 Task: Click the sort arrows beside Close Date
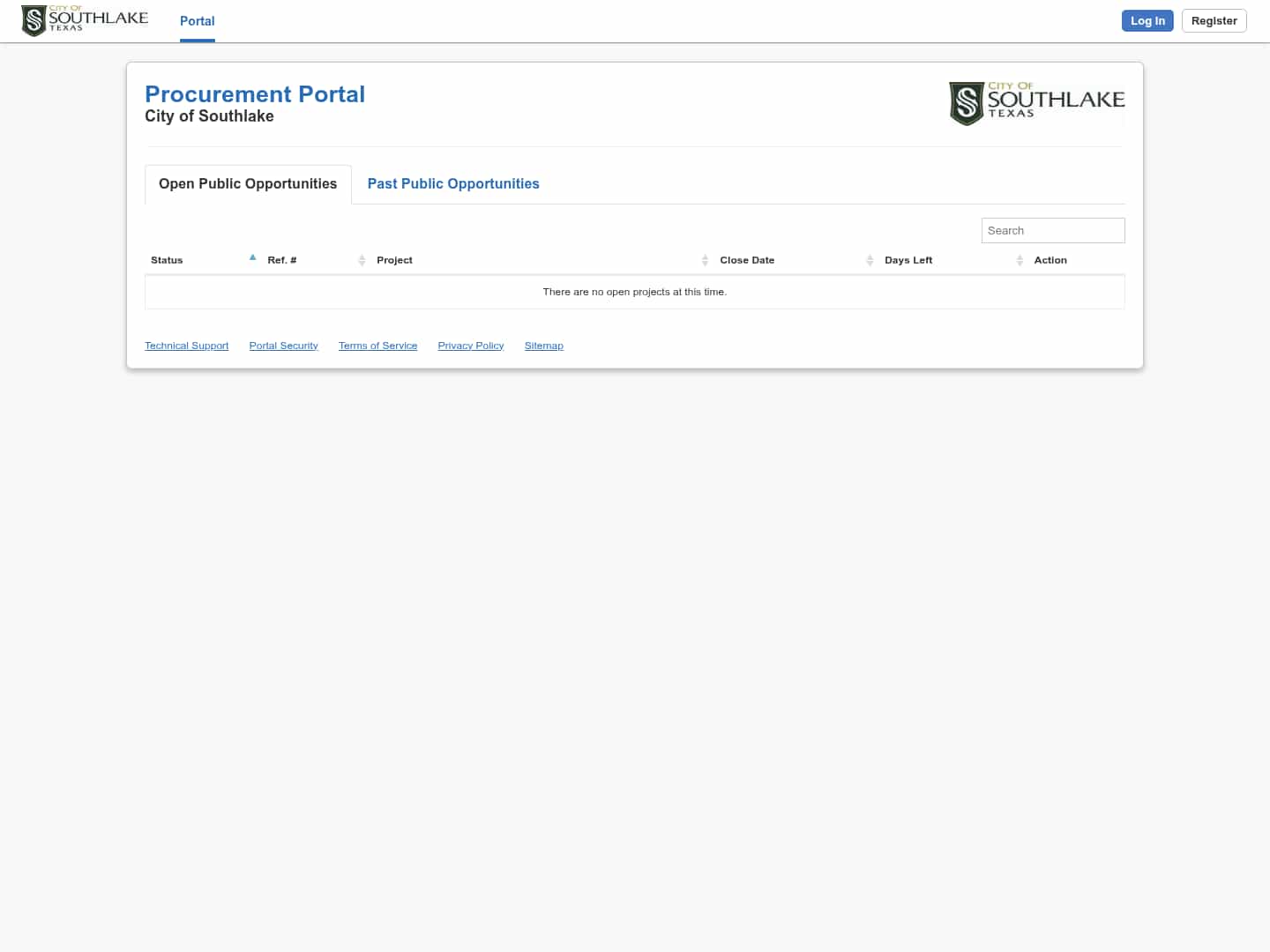tap(870, 260)
